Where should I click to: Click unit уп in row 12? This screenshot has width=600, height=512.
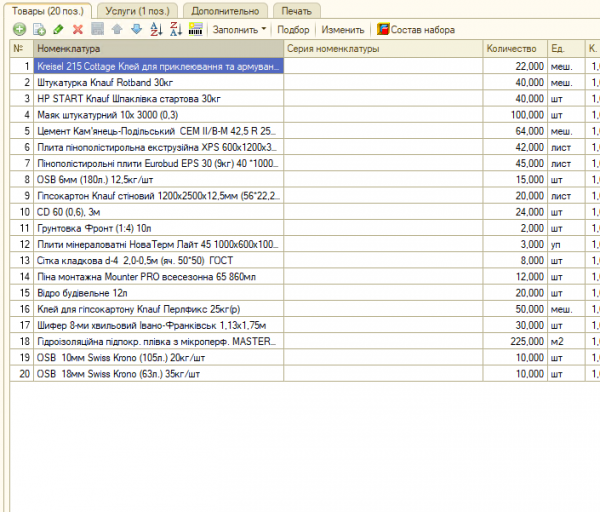point(566,244)
